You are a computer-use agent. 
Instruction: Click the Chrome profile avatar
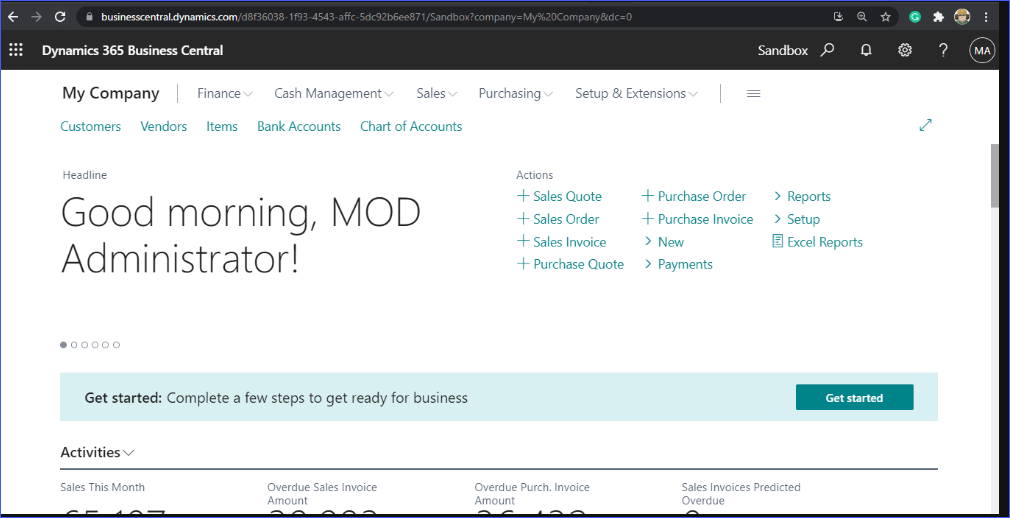[x=962, y=17]
